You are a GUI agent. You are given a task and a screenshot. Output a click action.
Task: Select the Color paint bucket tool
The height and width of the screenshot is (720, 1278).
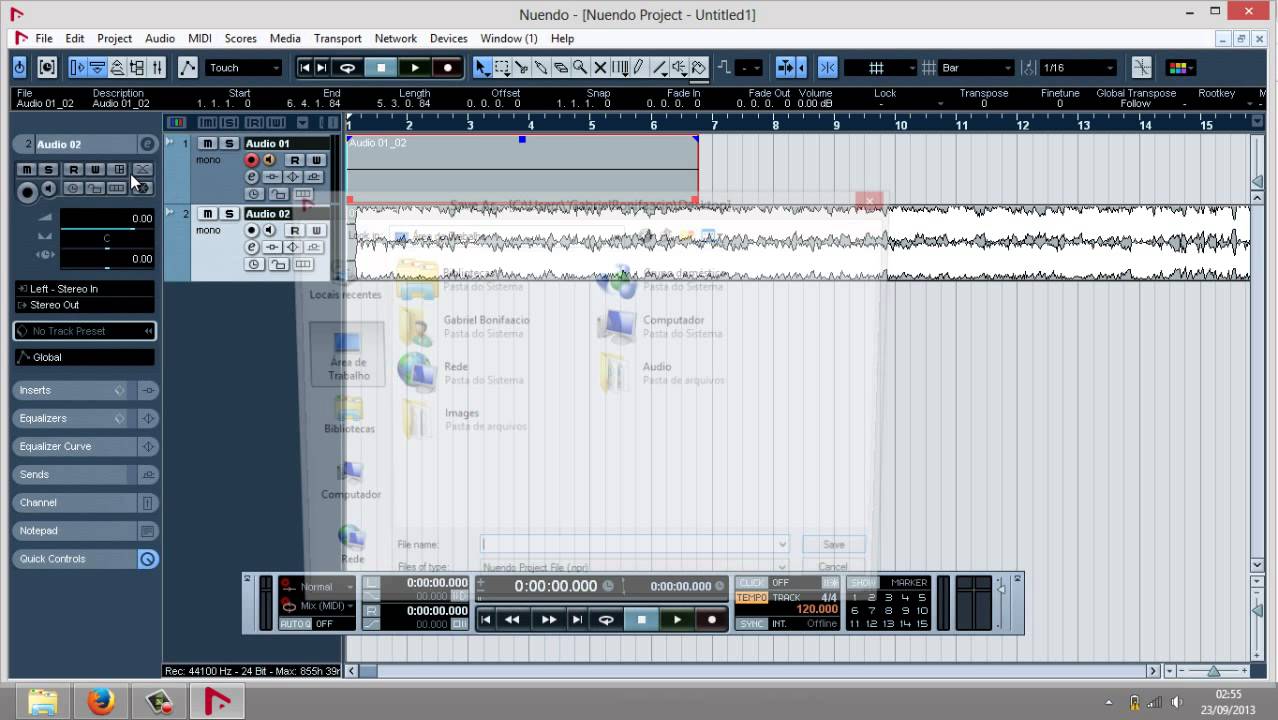[698, 68]
